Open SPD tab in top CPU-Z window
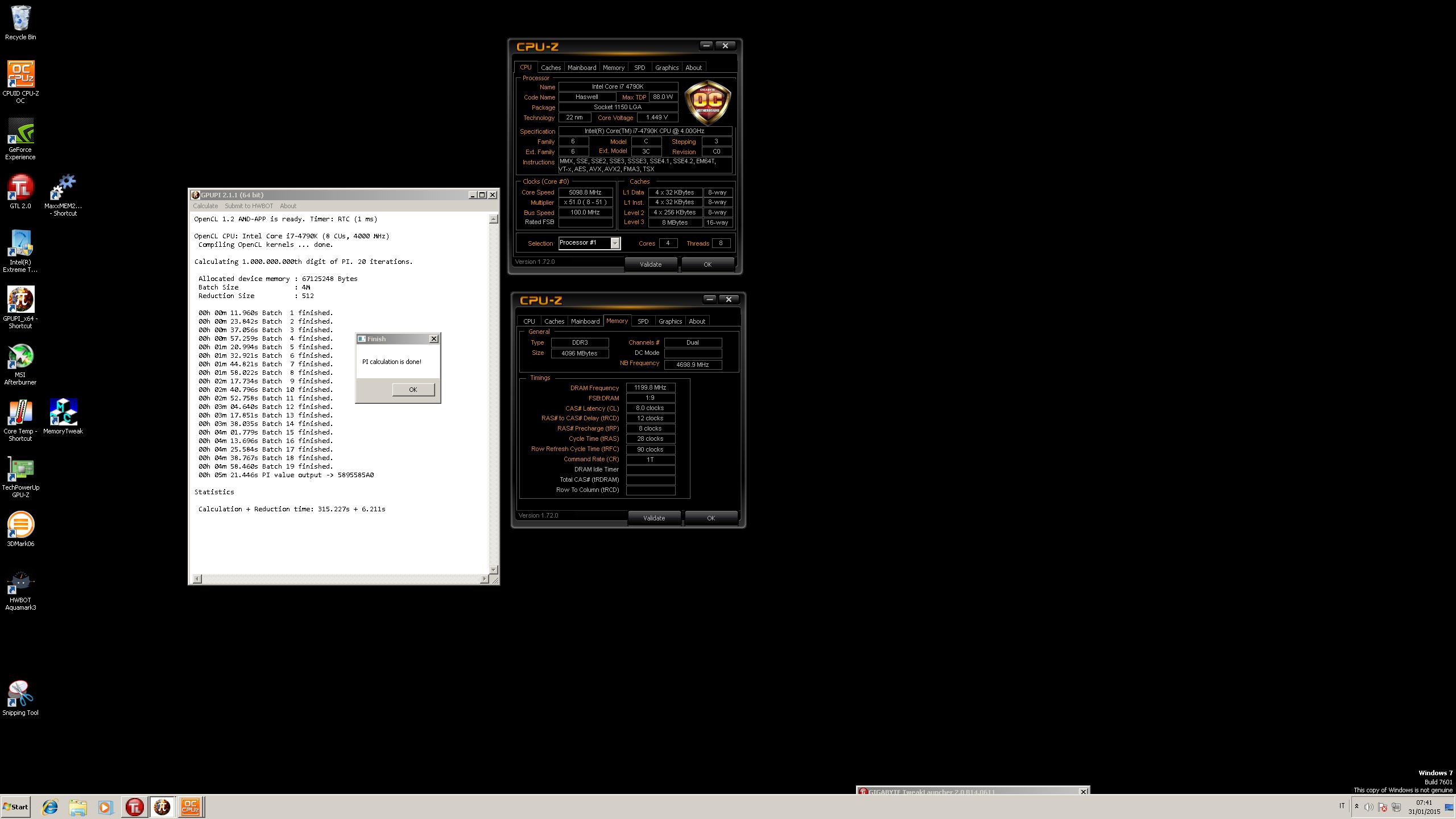The image size is (1456, 819). (640, 68)
